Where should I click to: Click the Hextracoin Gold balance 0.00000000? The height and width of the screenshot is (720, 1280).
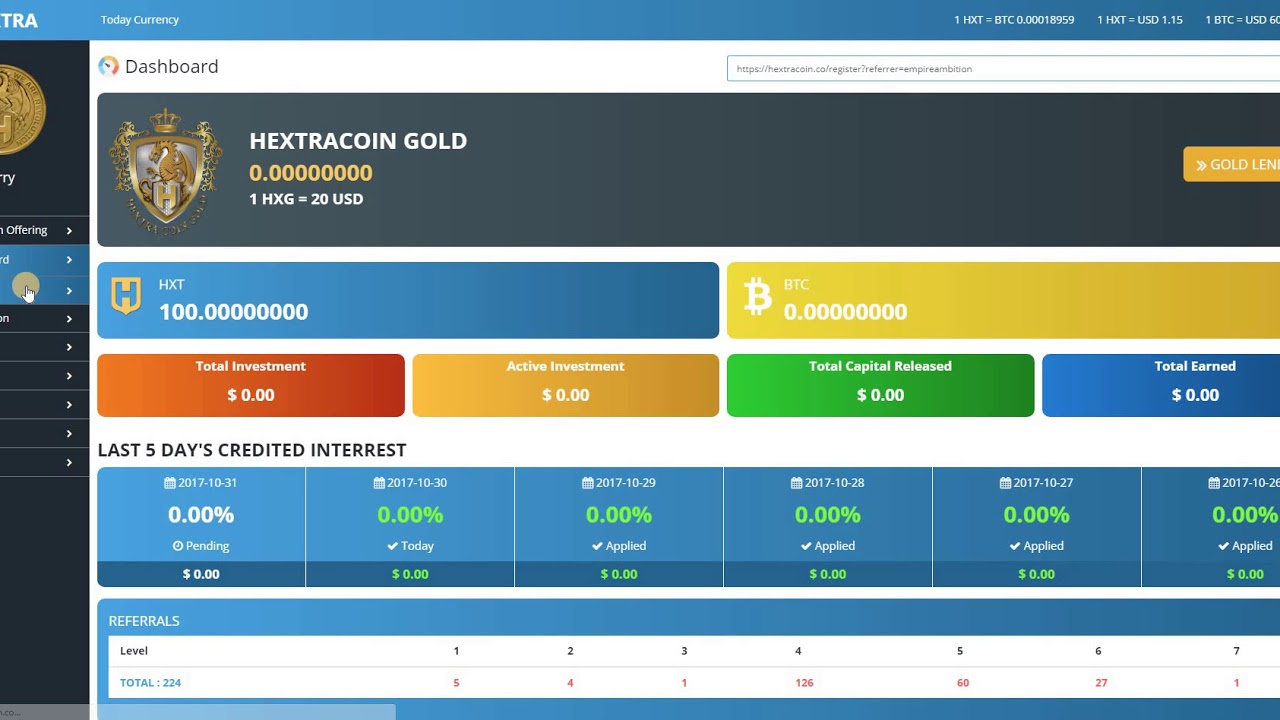(x=311, y=173)
